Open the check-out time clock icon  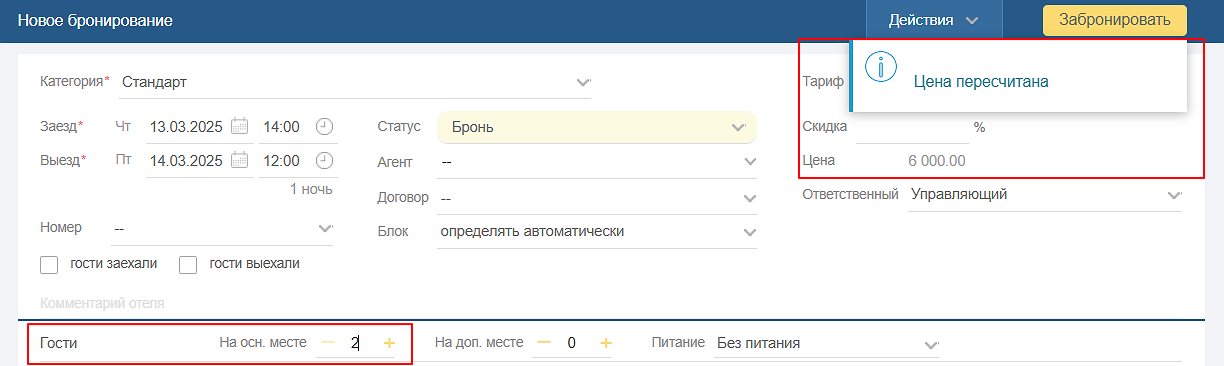click(324, 160)
